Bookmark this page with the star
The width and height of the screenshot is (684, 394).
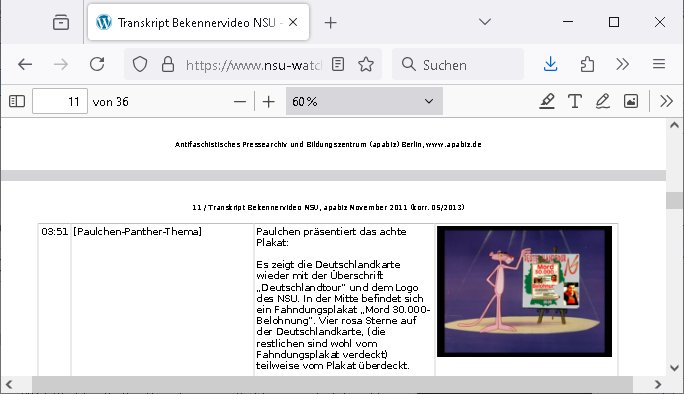pyautogui.click(x=366, y=65)
